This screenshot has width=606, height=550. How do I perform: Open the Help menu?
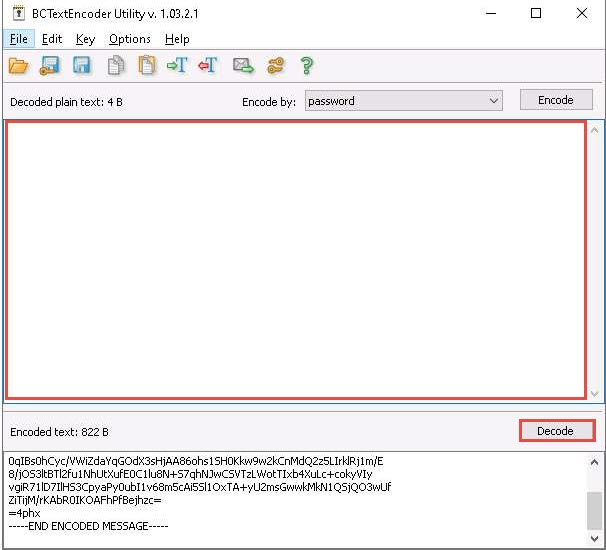177,39
